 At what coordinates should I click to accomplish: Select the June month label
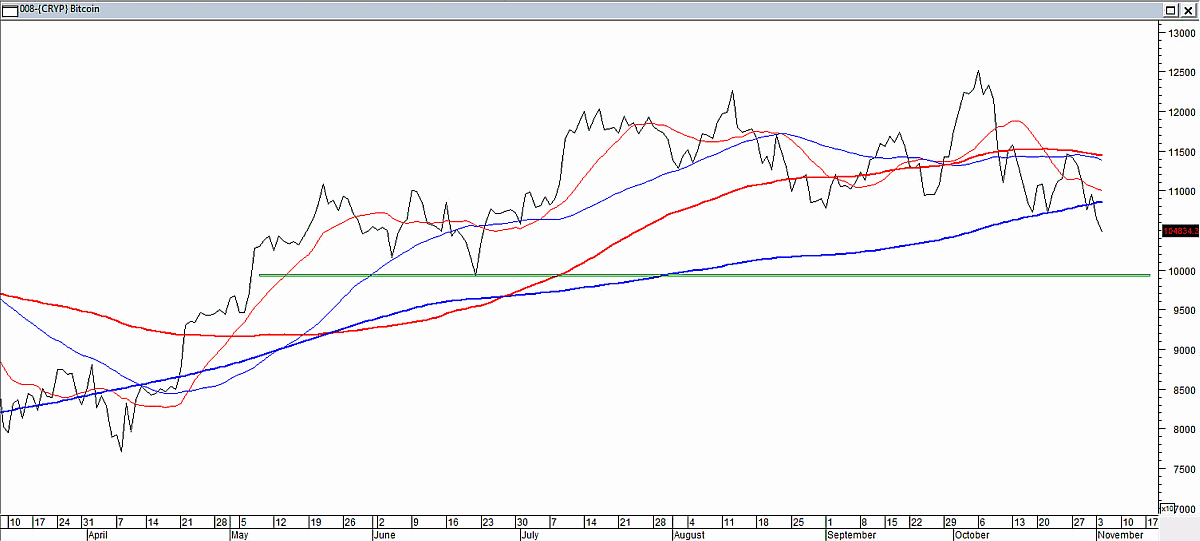[x=383, y=535]
